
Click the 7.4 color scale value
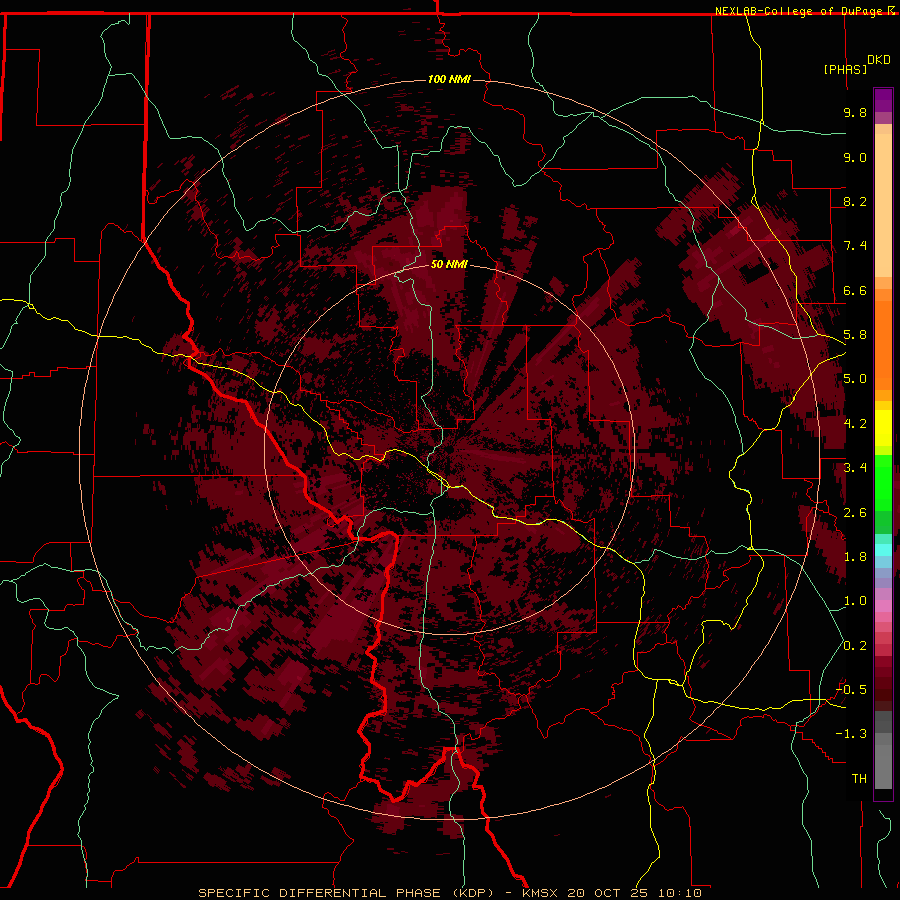tap(855, 246)
